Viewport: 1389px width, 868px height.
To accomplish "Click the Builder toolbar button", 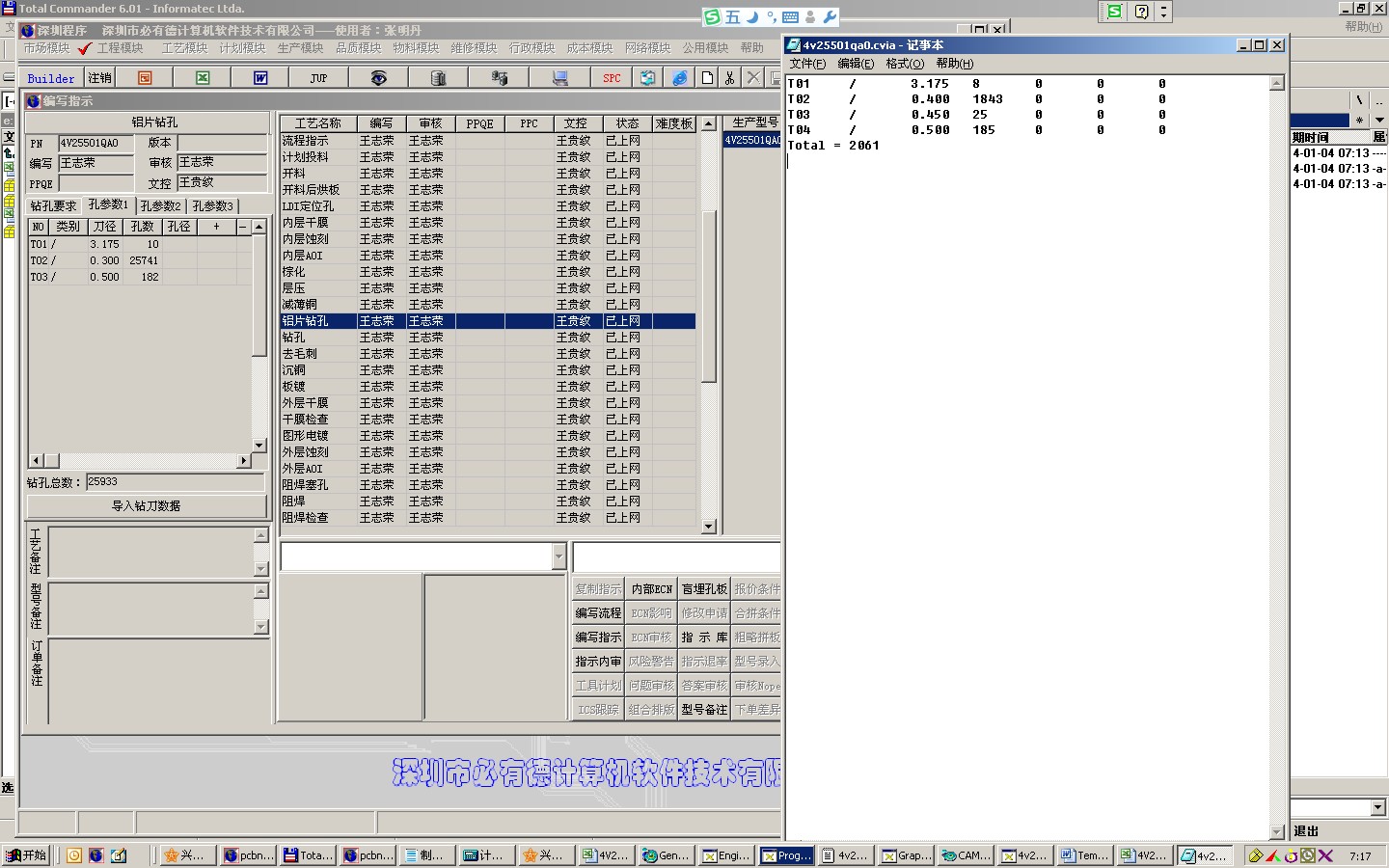I will [50, 78].
